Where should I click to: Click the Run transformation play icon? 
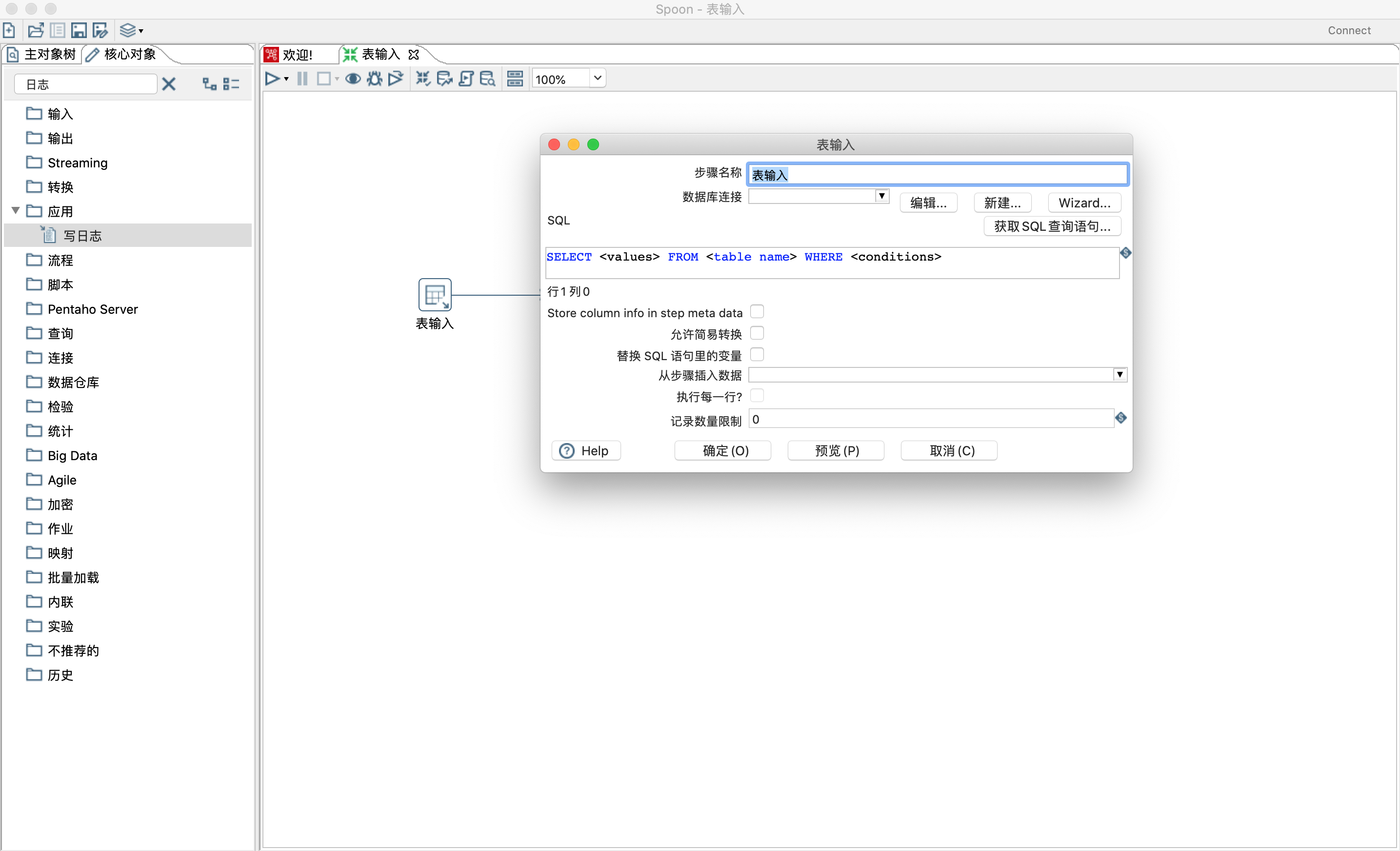point(272,79)
